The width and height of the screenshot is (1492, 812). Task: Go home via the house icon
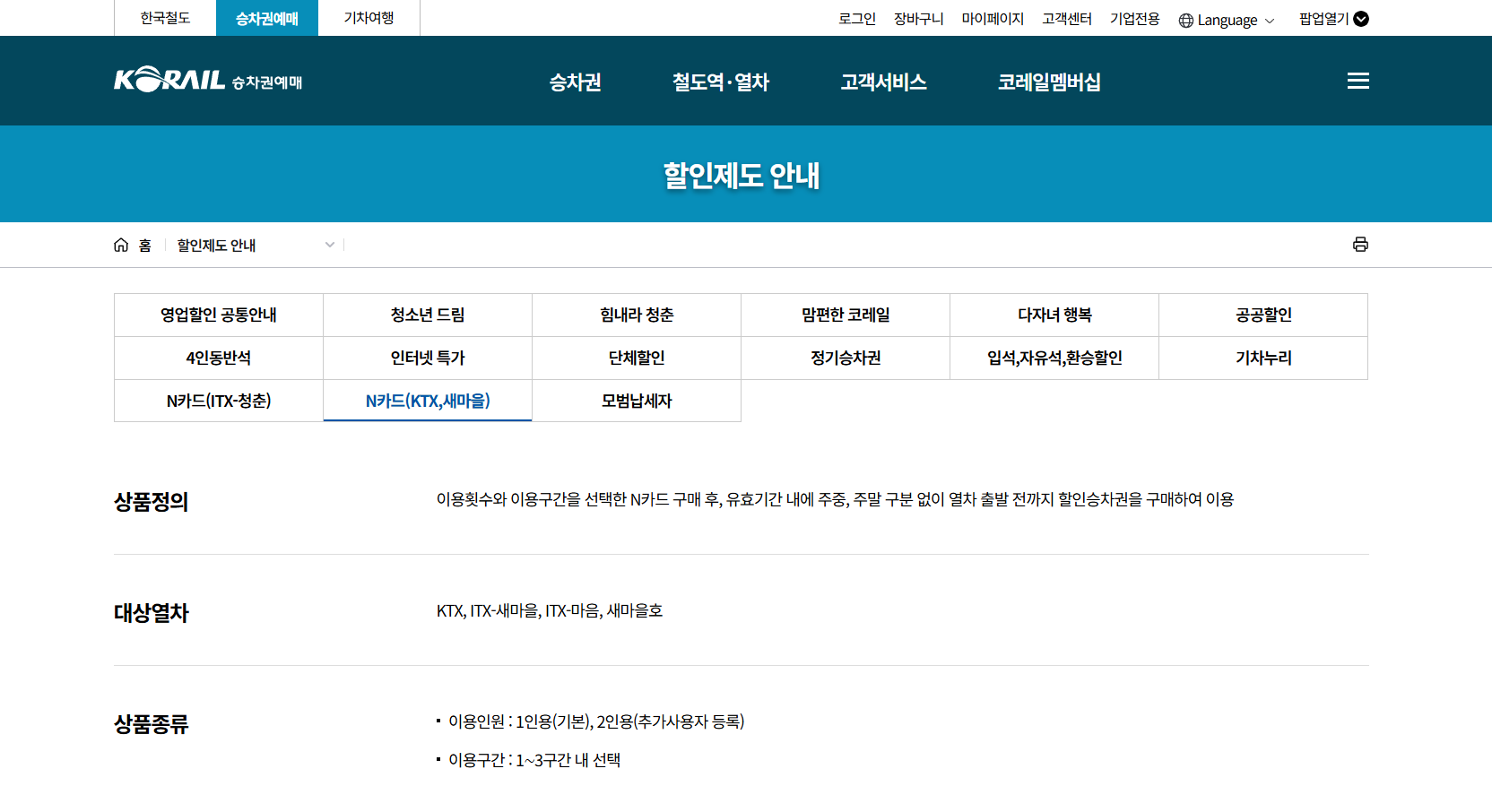pyautogui.click(x=121, y=245)
